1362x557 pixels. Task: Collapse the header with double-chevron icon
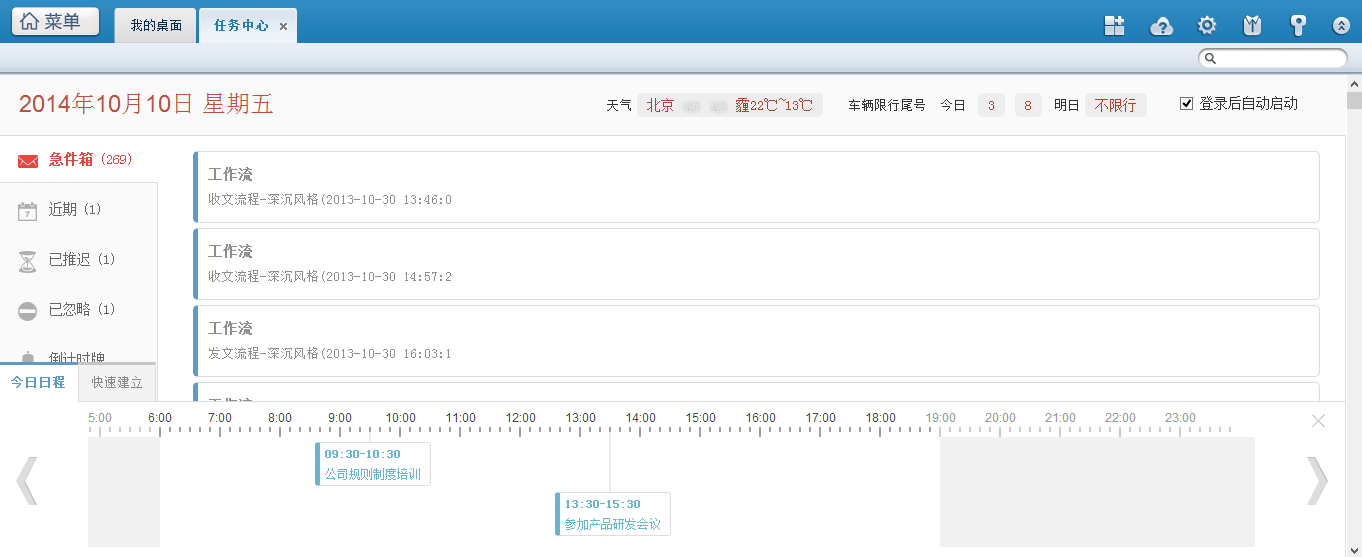click(x=1342, y=27)
